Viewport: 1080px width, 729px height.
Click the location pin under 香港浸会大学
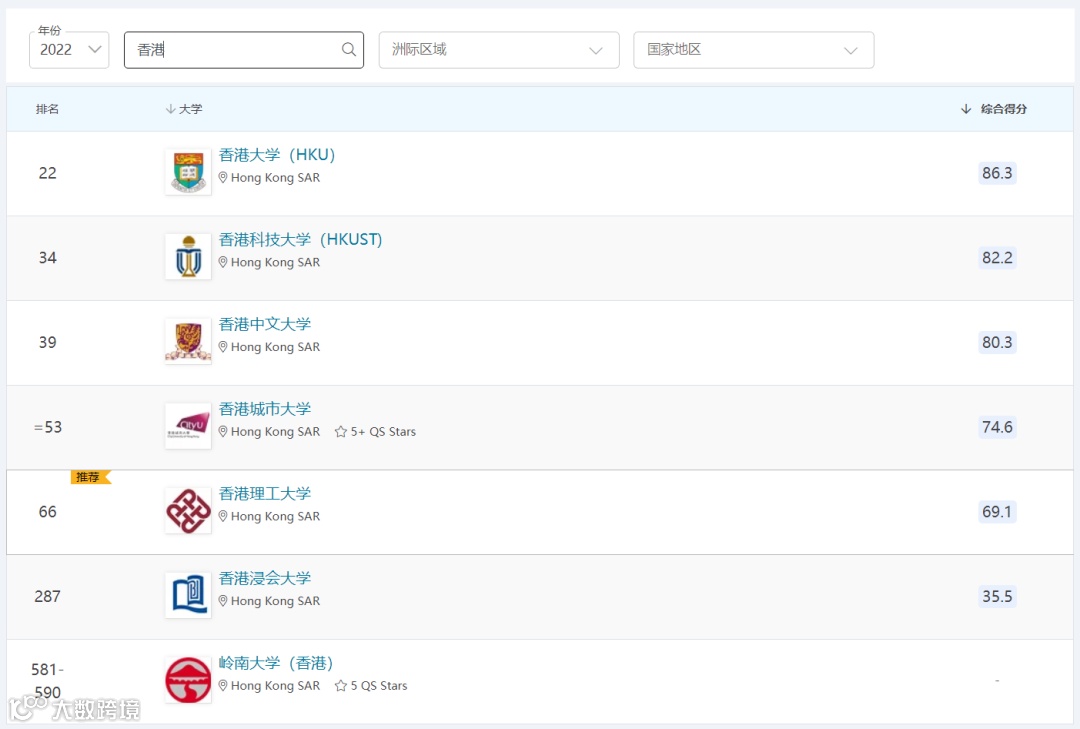223,602
